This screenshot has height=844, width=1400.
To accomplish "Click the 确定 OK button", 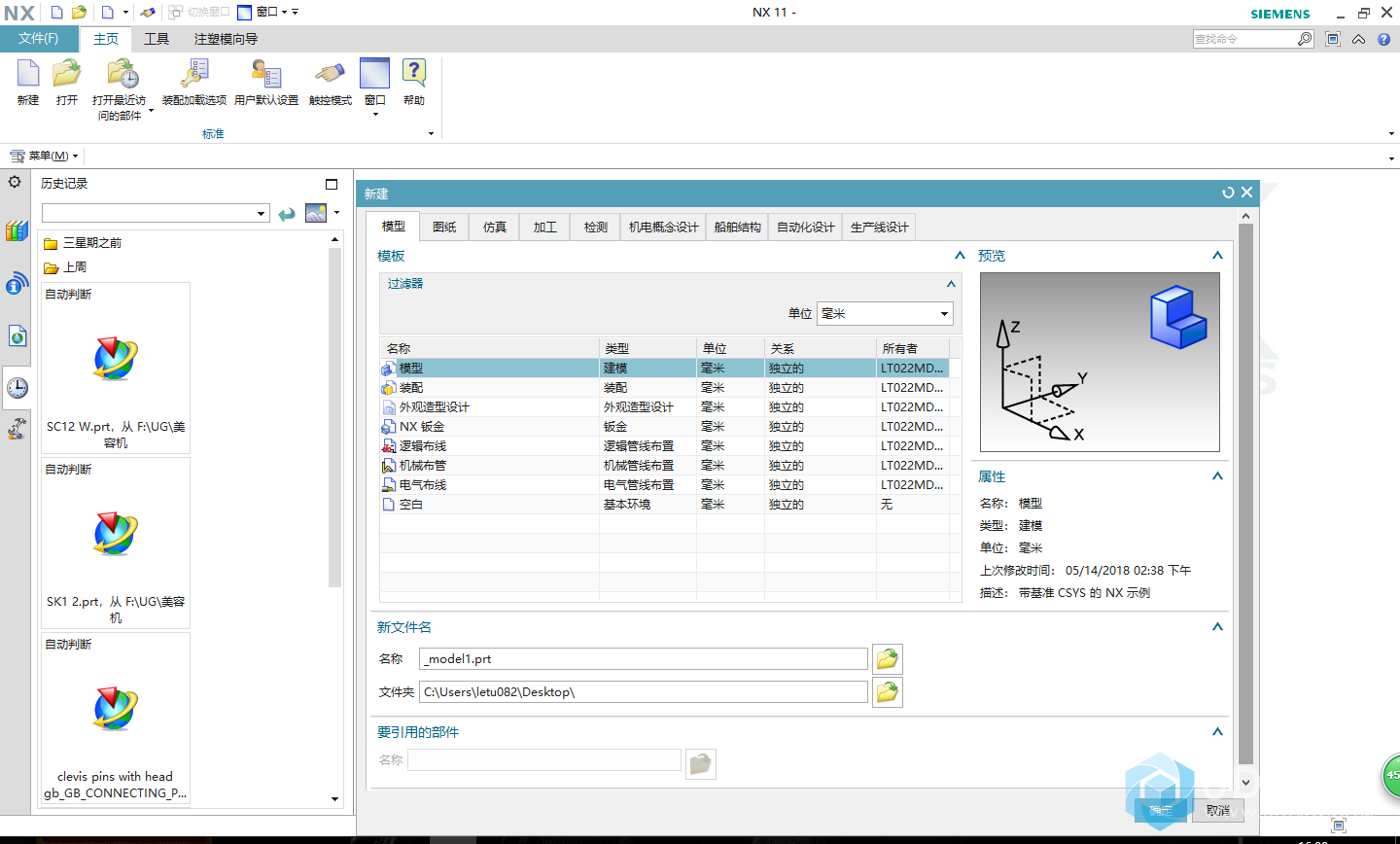I will tap(1161, 810).
